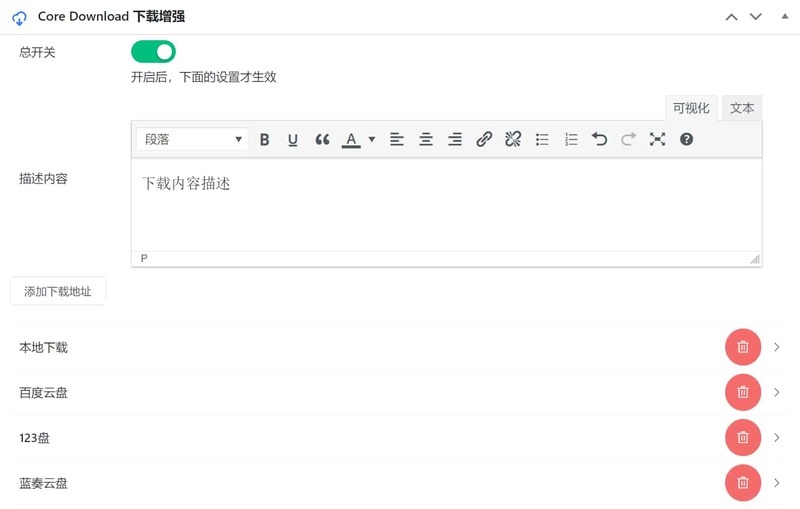The height and width of the screenshot is (509, 800).
Task: Apply text color with A button
Action: point(351,139)
